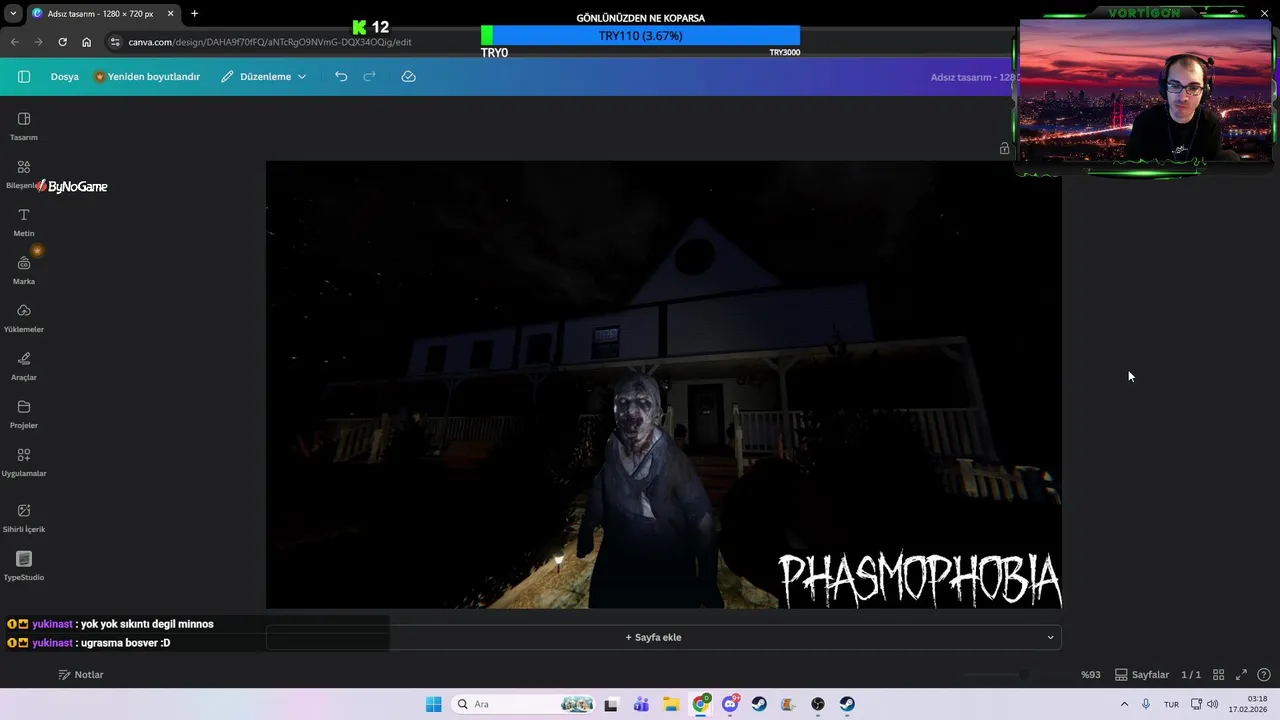1280x720 pixels.
Task: Add a page with Sayfa ekle
Action: tap(653, 637)
